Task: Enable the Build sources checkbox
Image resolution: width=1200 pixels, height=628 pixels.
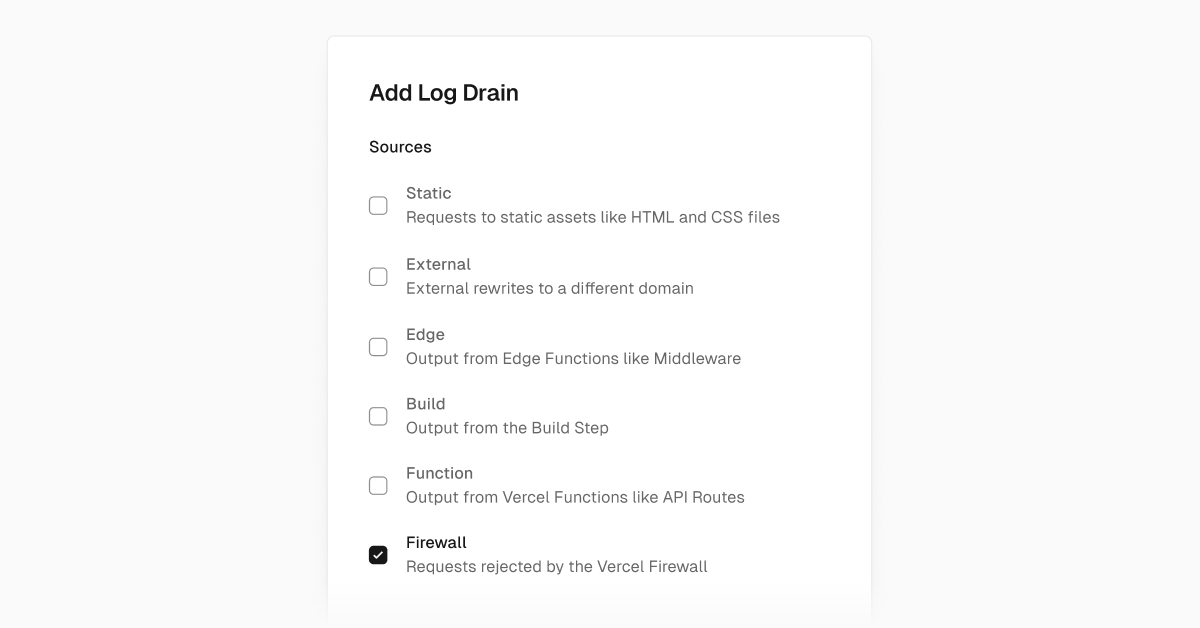Action: point(378,416)
